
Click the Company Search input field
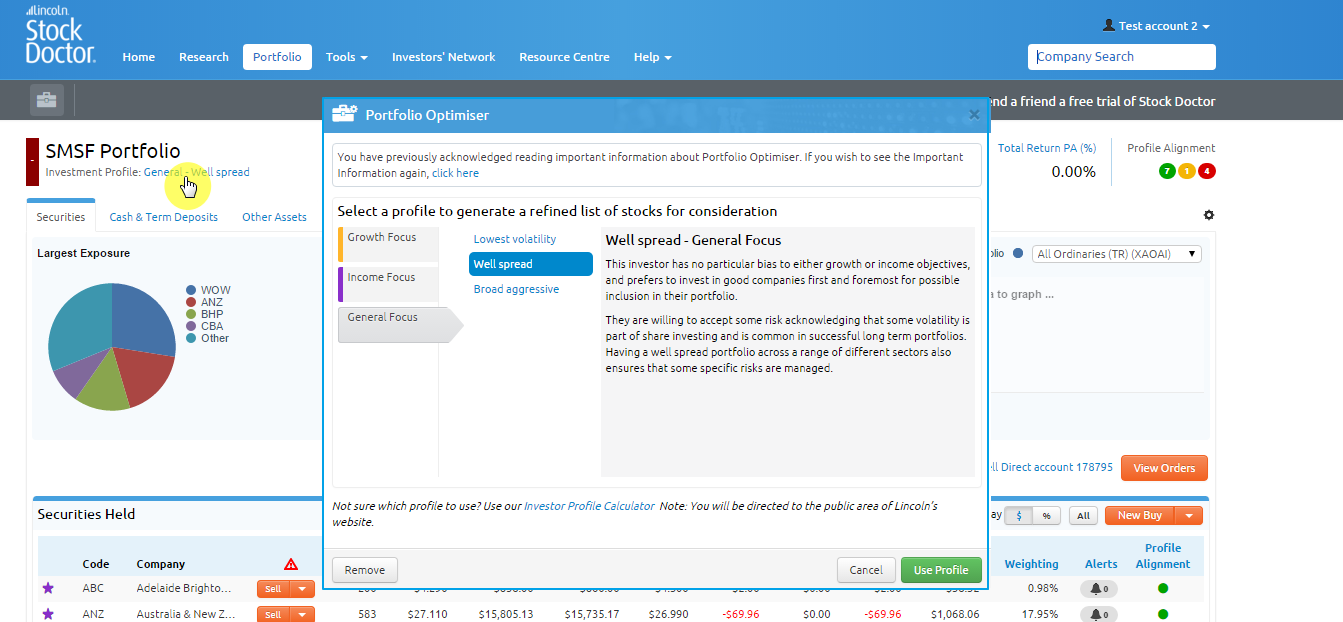pyautogui.click(x=1121, y=57)
